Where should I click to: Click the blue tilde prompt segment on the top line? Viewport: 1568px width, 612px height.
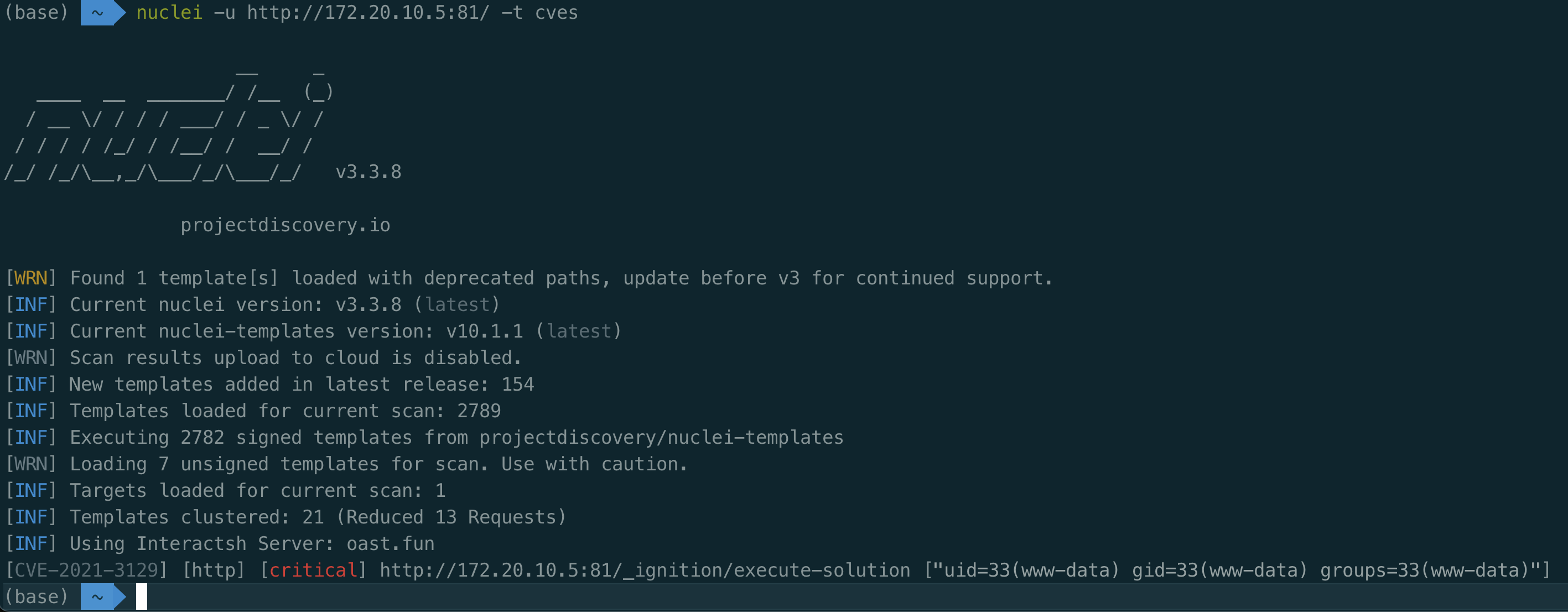97,12
